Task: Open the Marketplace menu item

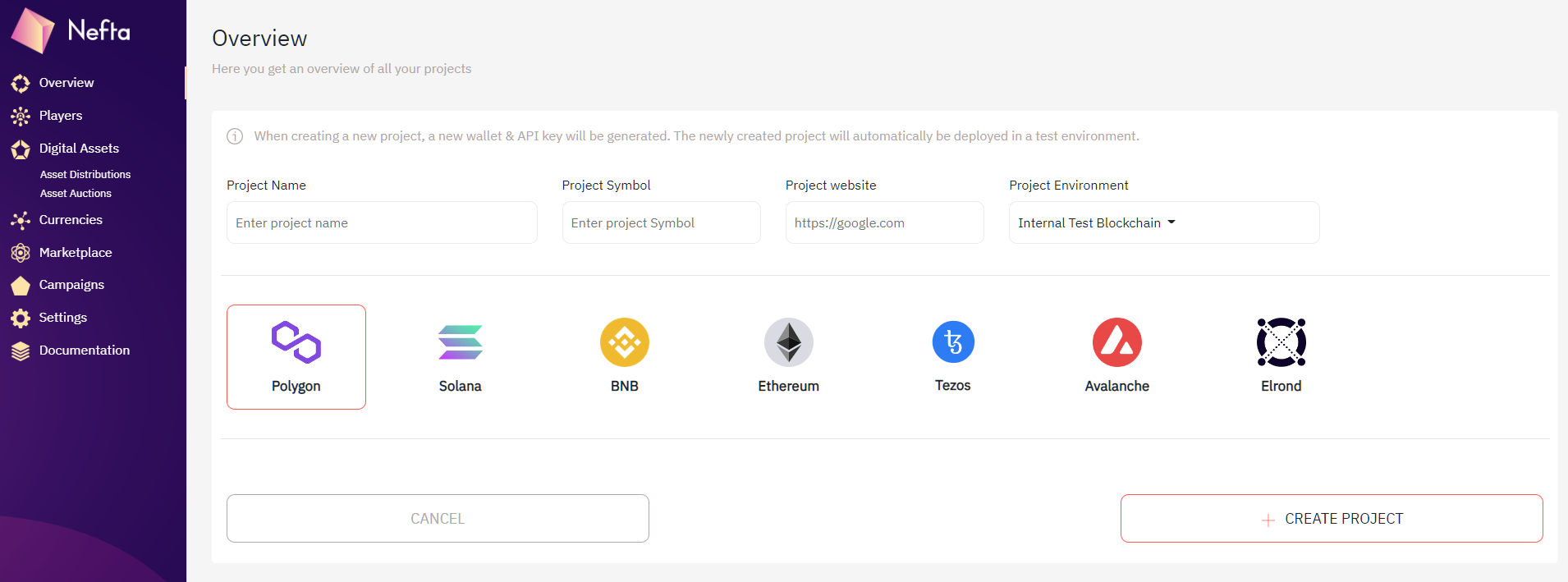Action: click(x=76, y=253)
